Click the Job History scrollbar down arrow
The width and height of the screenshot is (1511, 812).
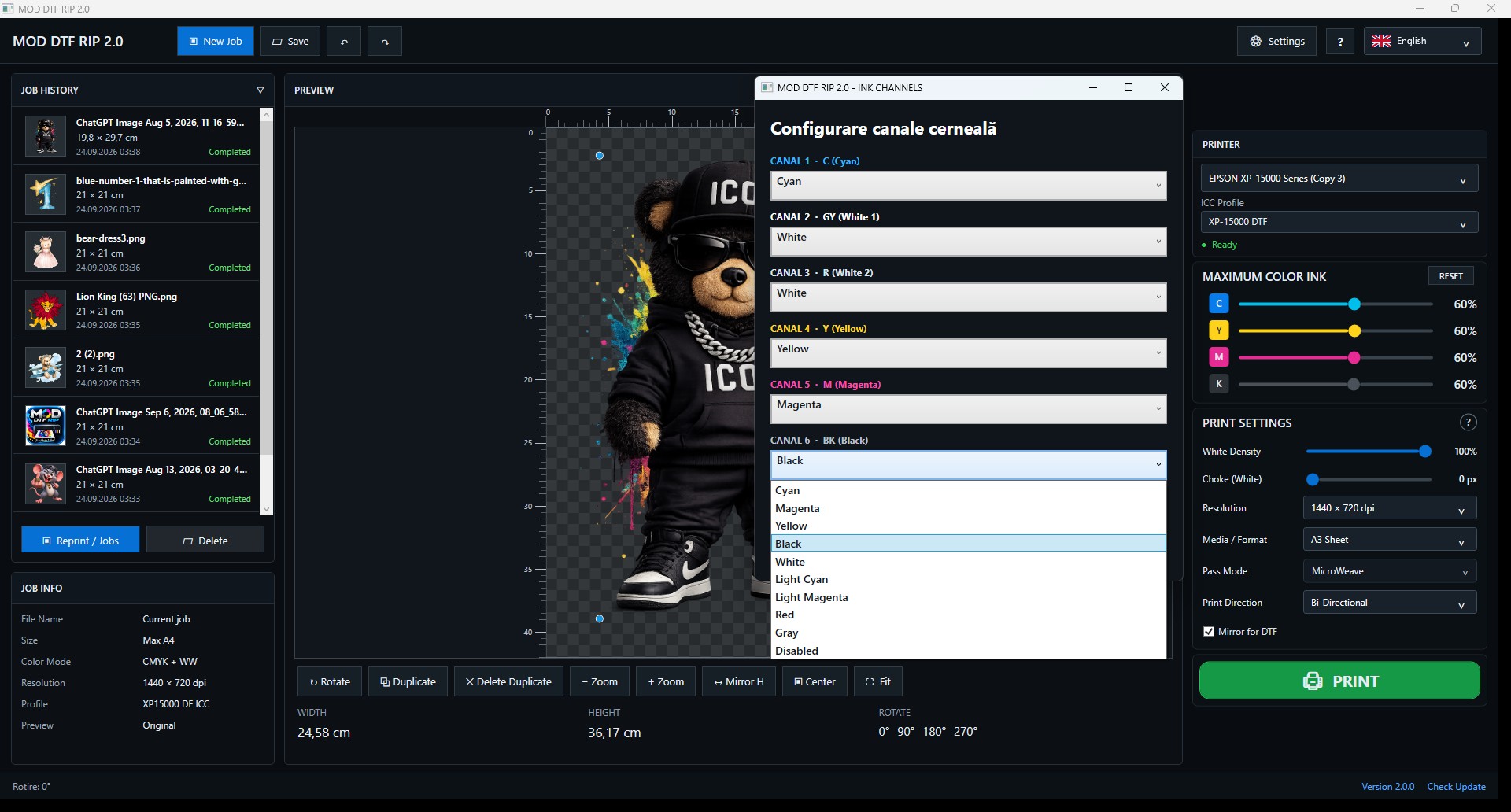point(266,509)
